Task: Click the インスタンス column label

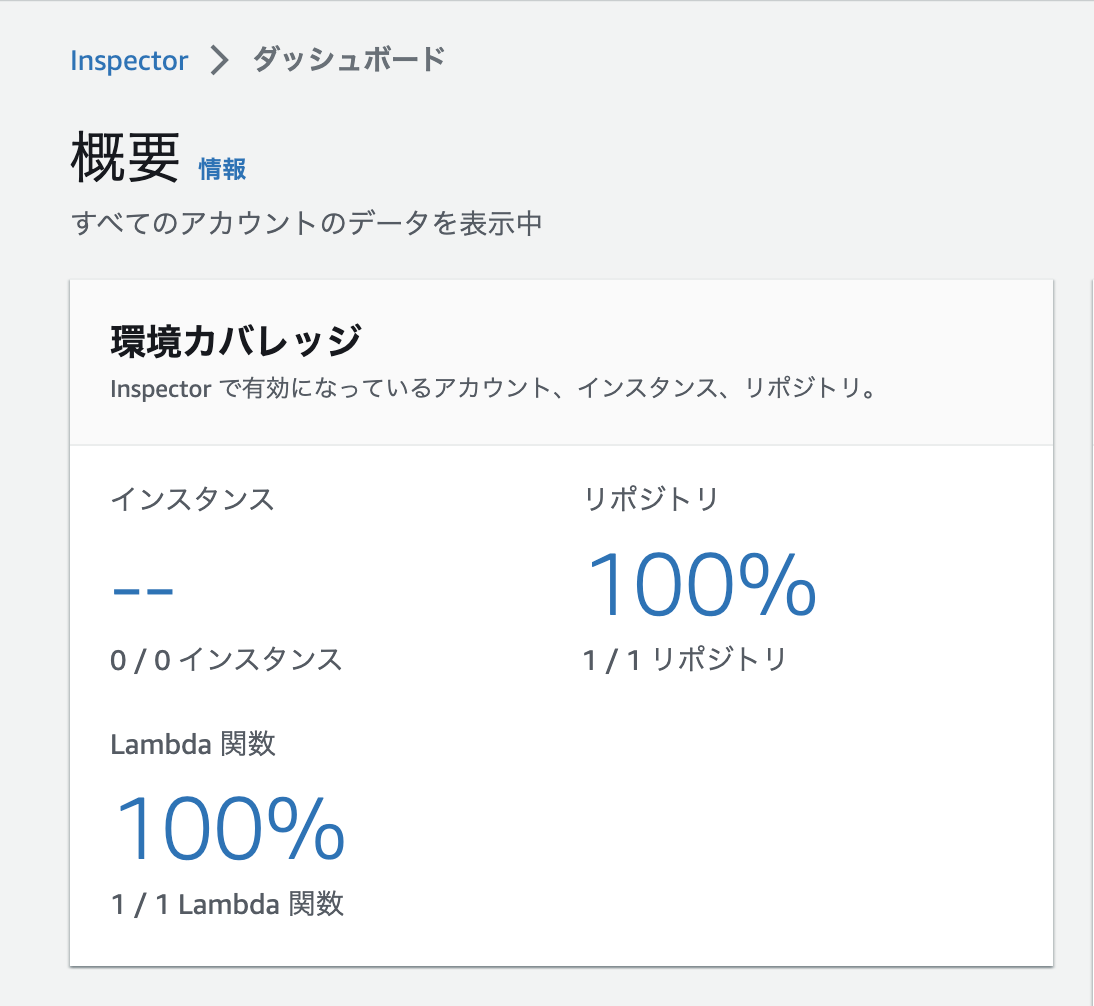Action: tap(190, 500)
